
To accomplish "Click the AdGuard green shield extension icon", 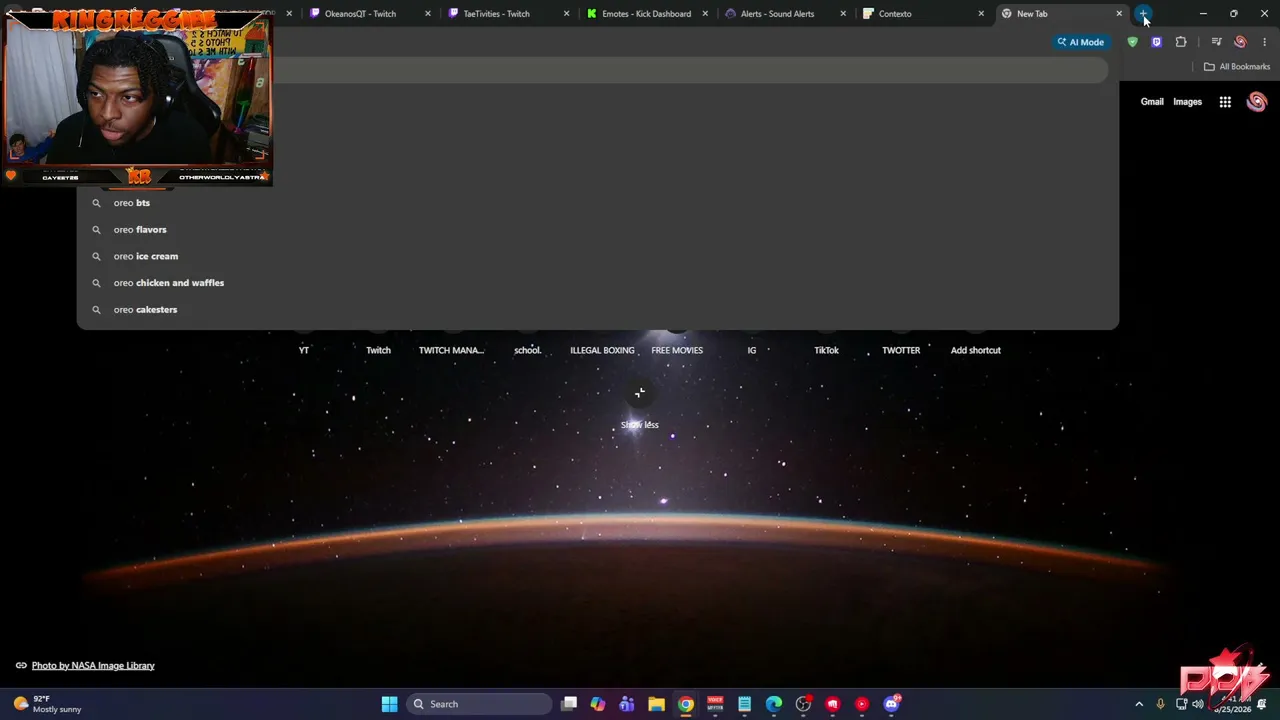I will click(1132, 42).
